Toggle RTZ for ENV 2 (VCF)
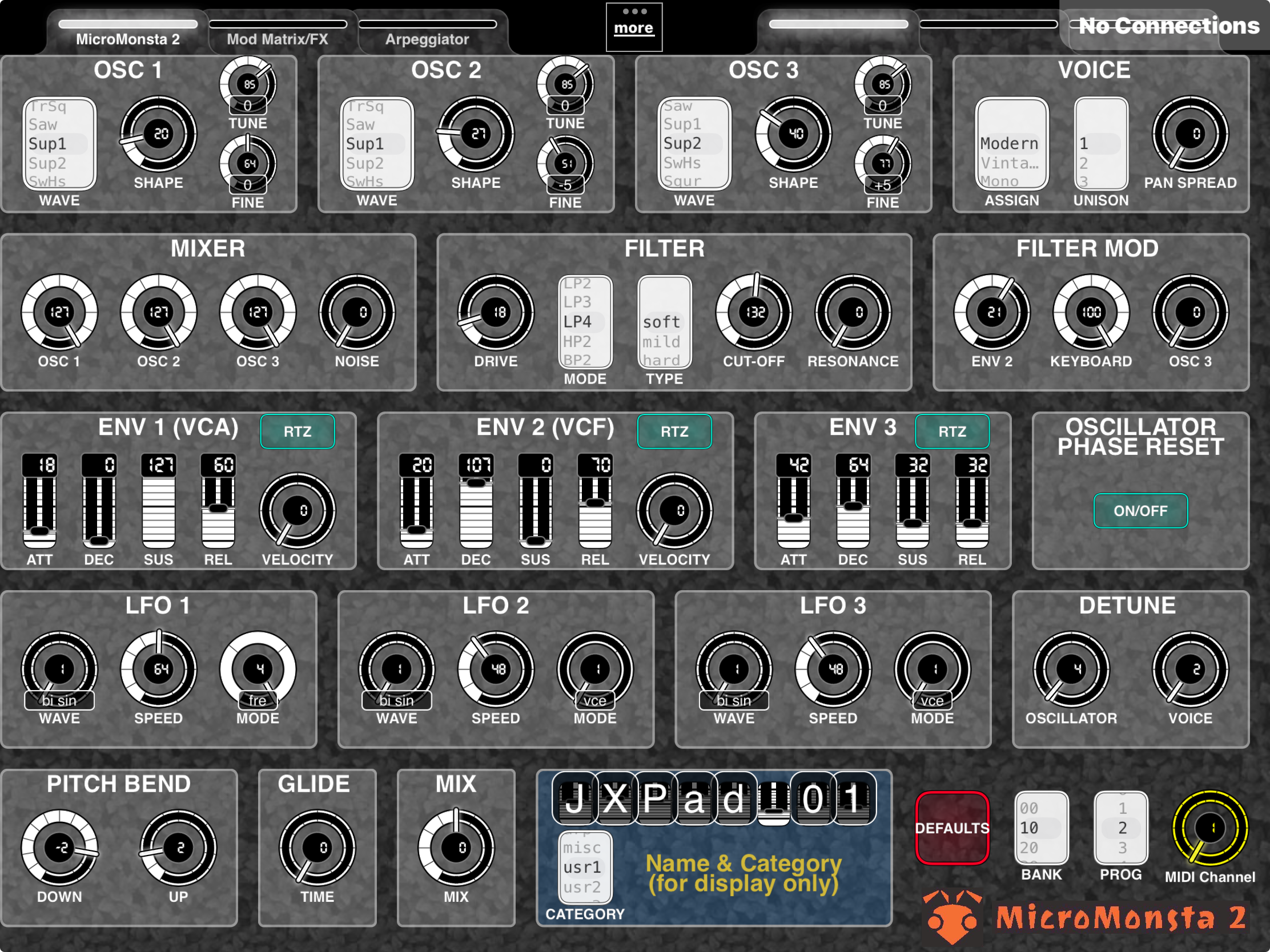Image resolution: width=1270 pixels, height=952 pixels. click(674, 431)
